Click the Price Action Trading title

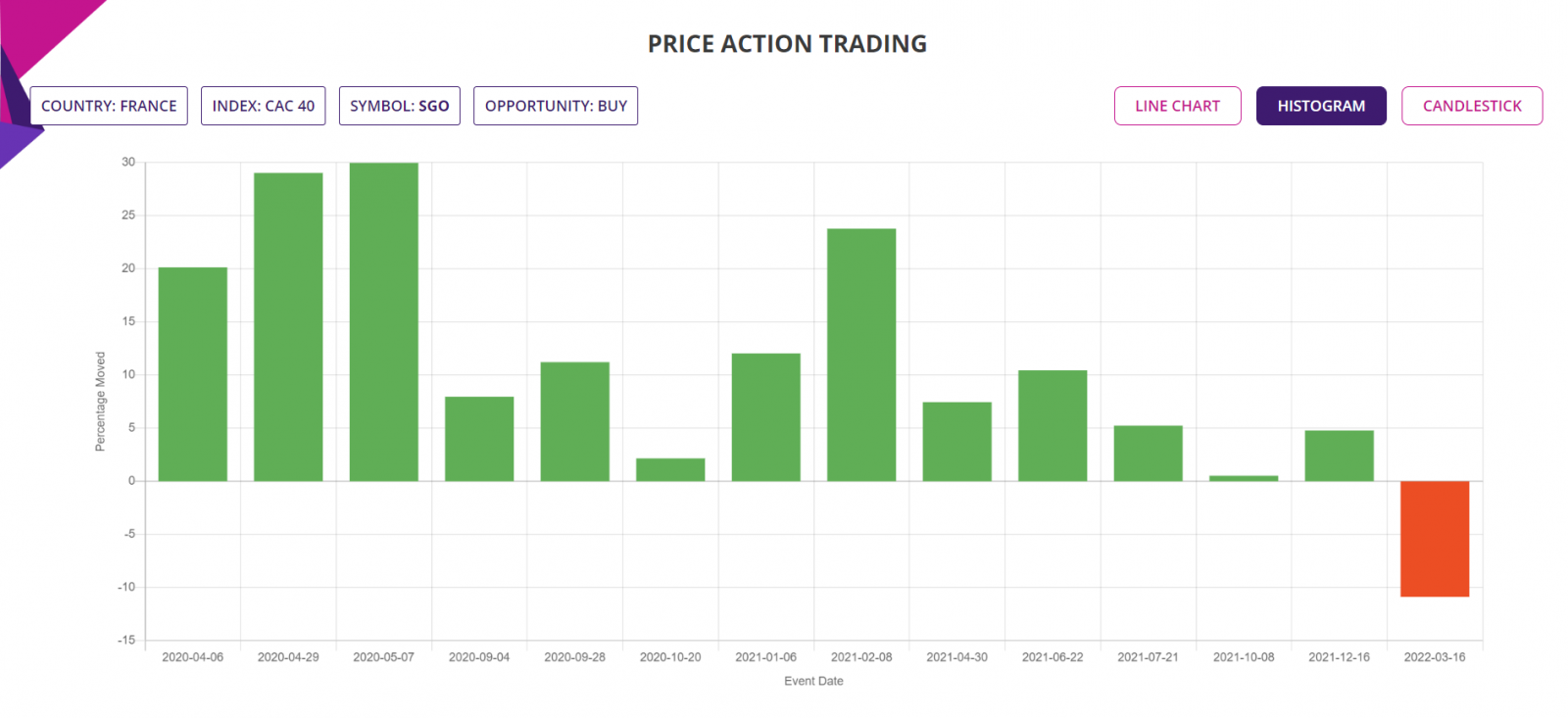coord(787,44)
